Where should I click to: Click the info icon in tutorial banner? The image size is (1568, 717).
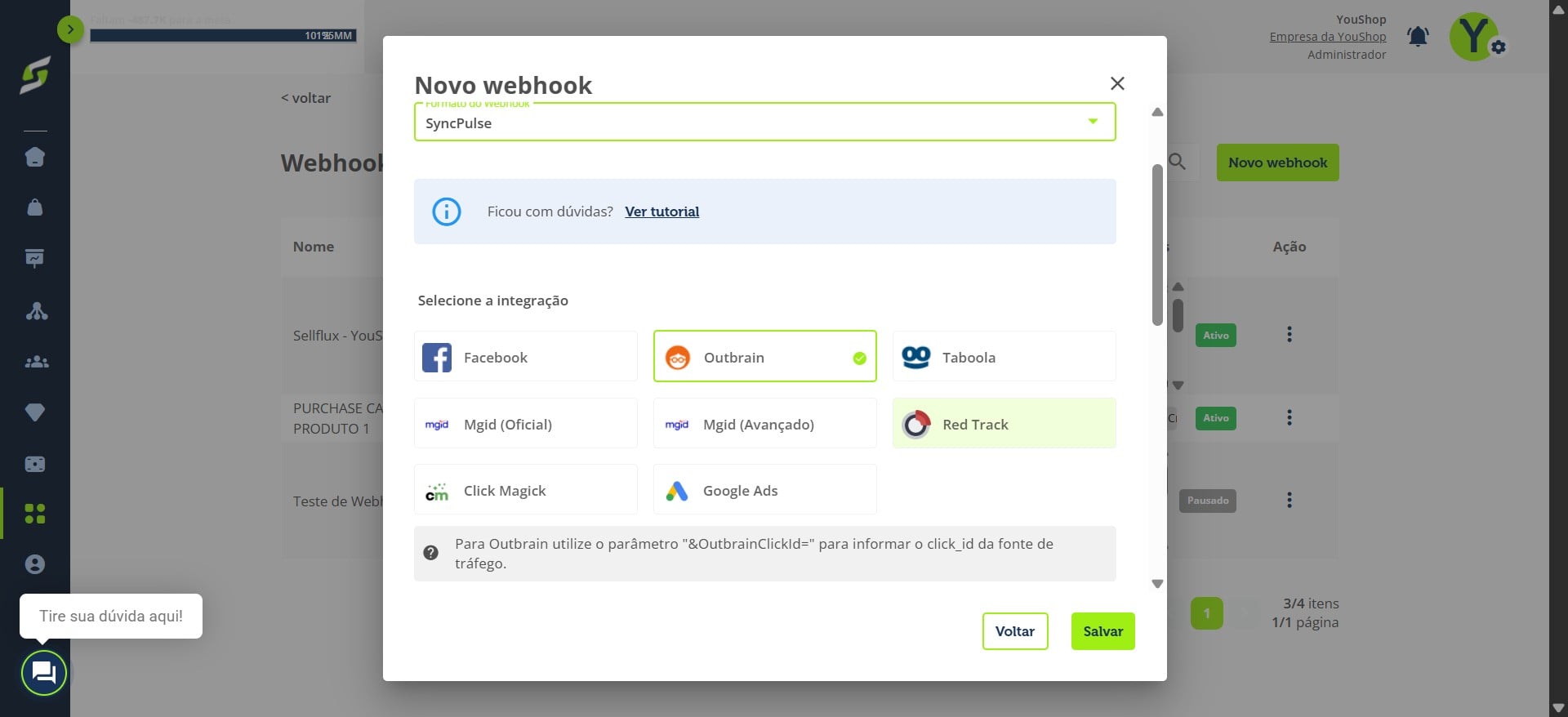[x=446, y=212]
